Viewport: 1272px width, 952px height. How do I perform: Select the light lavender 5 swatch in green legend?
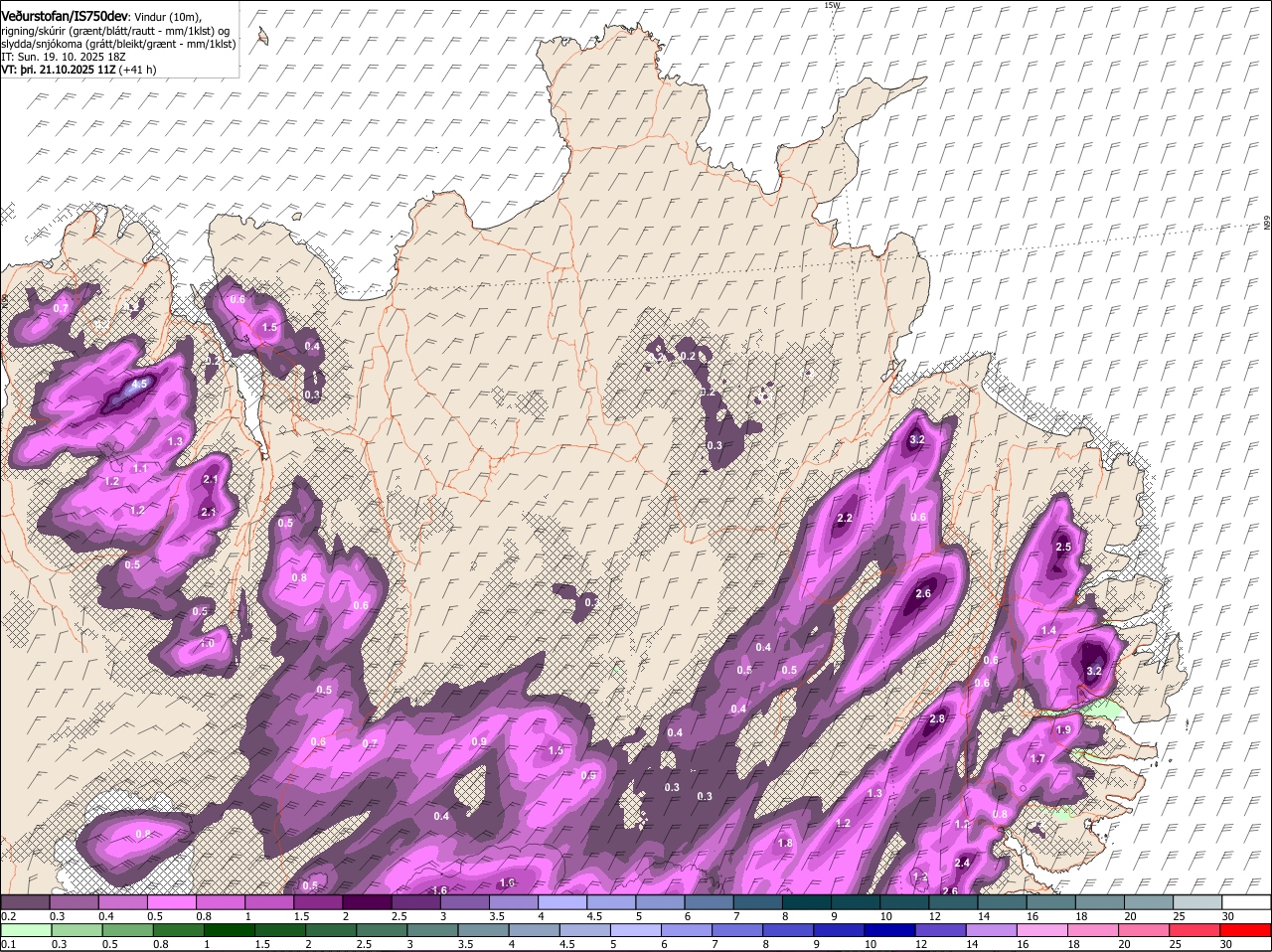(636, 930)
